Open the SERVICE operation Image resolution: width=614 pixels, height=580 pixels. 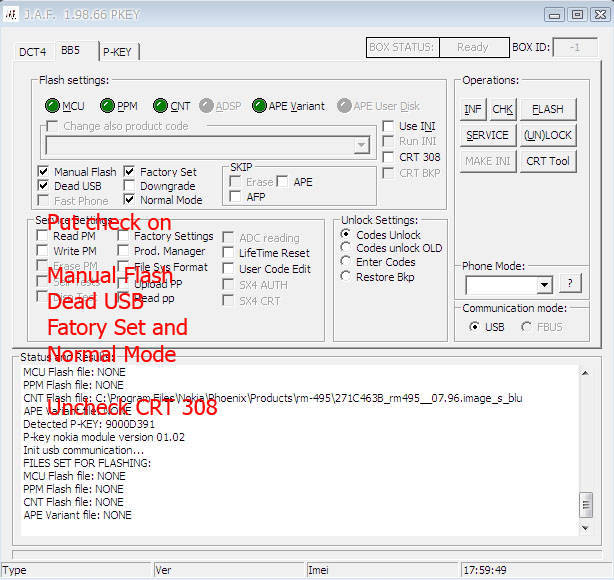point(488,135)
